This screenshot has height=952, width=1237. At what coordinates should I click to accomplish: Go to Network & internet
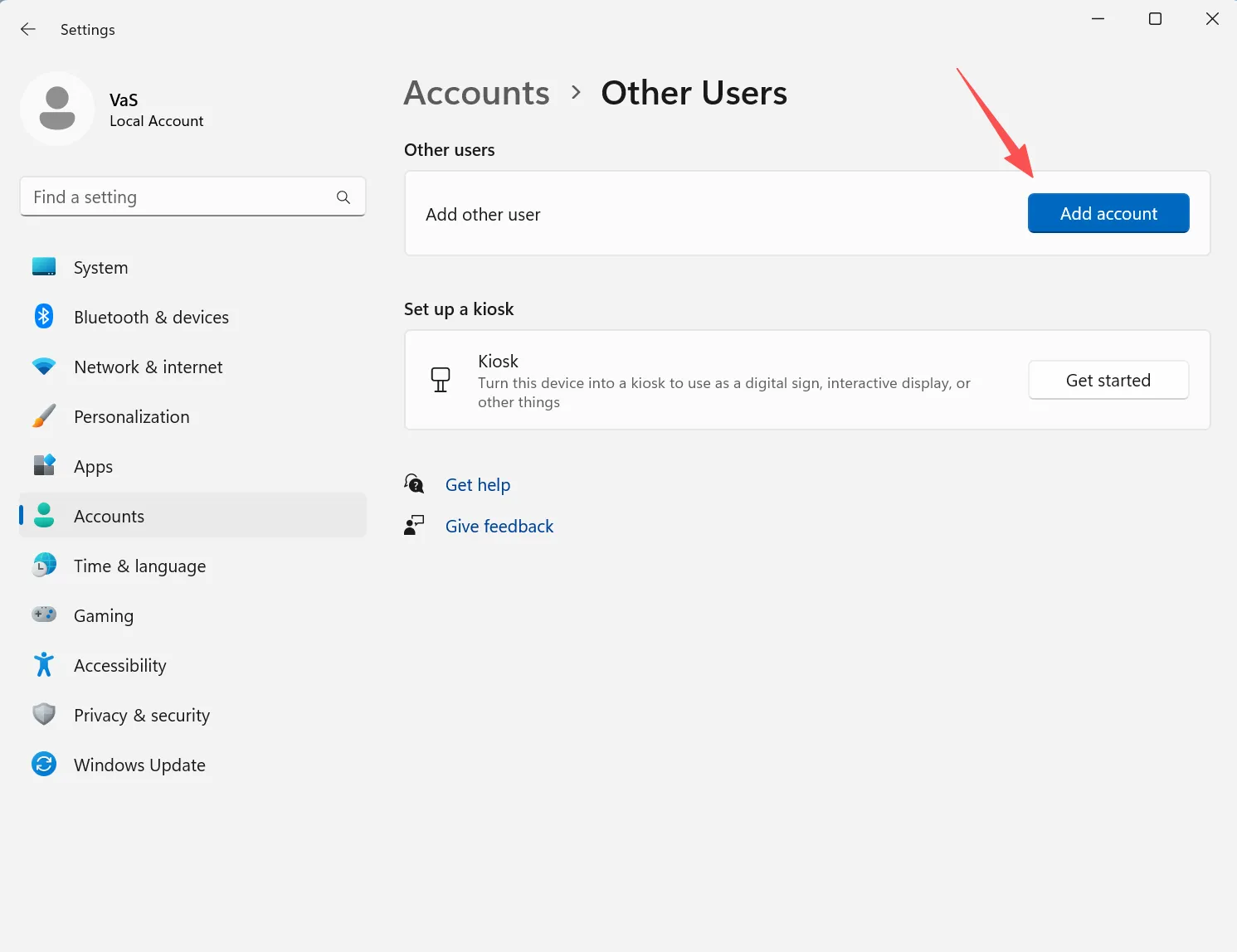click(x=192, y=367)
